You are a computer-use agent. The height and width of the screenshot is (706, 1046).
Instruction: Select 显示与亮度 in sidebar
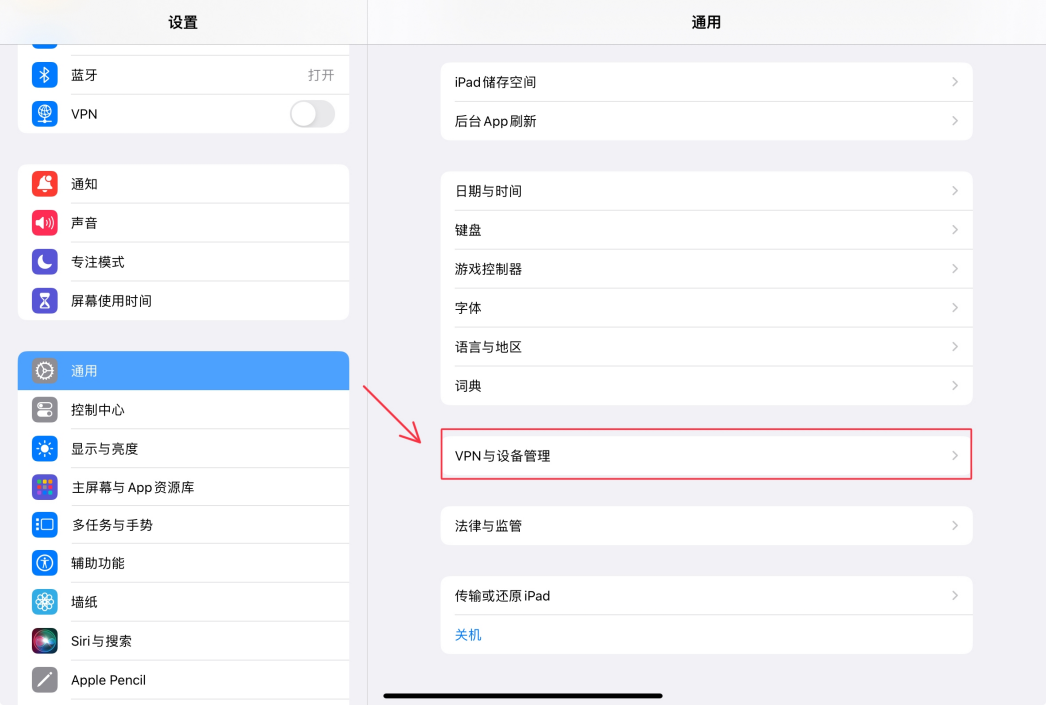tap(183, 448)
